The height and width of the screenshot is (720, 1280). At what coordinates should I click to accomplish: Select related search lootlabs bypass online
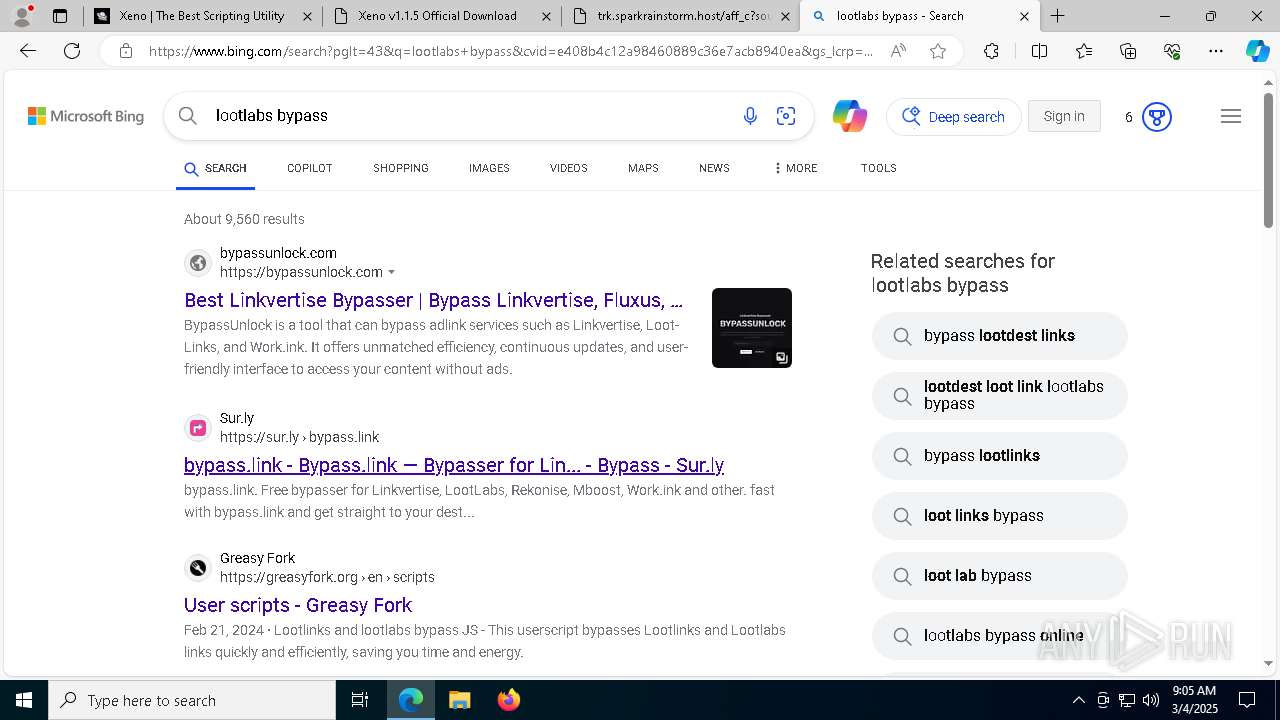coord(1000,636)
